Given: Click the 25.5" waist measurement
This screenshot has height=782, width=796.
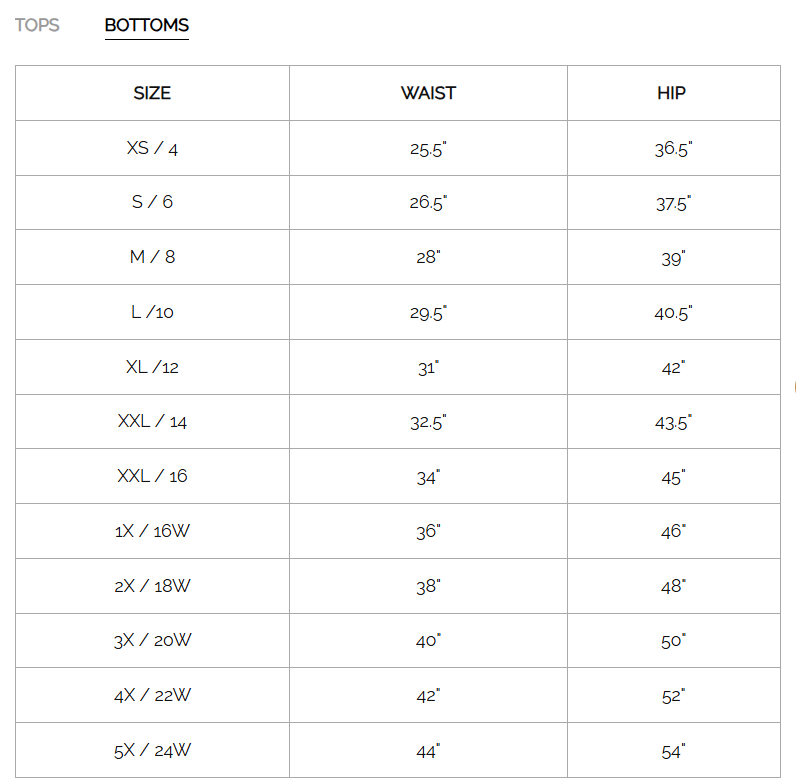Looking at the screenshot, I should (x=428, y=149).
